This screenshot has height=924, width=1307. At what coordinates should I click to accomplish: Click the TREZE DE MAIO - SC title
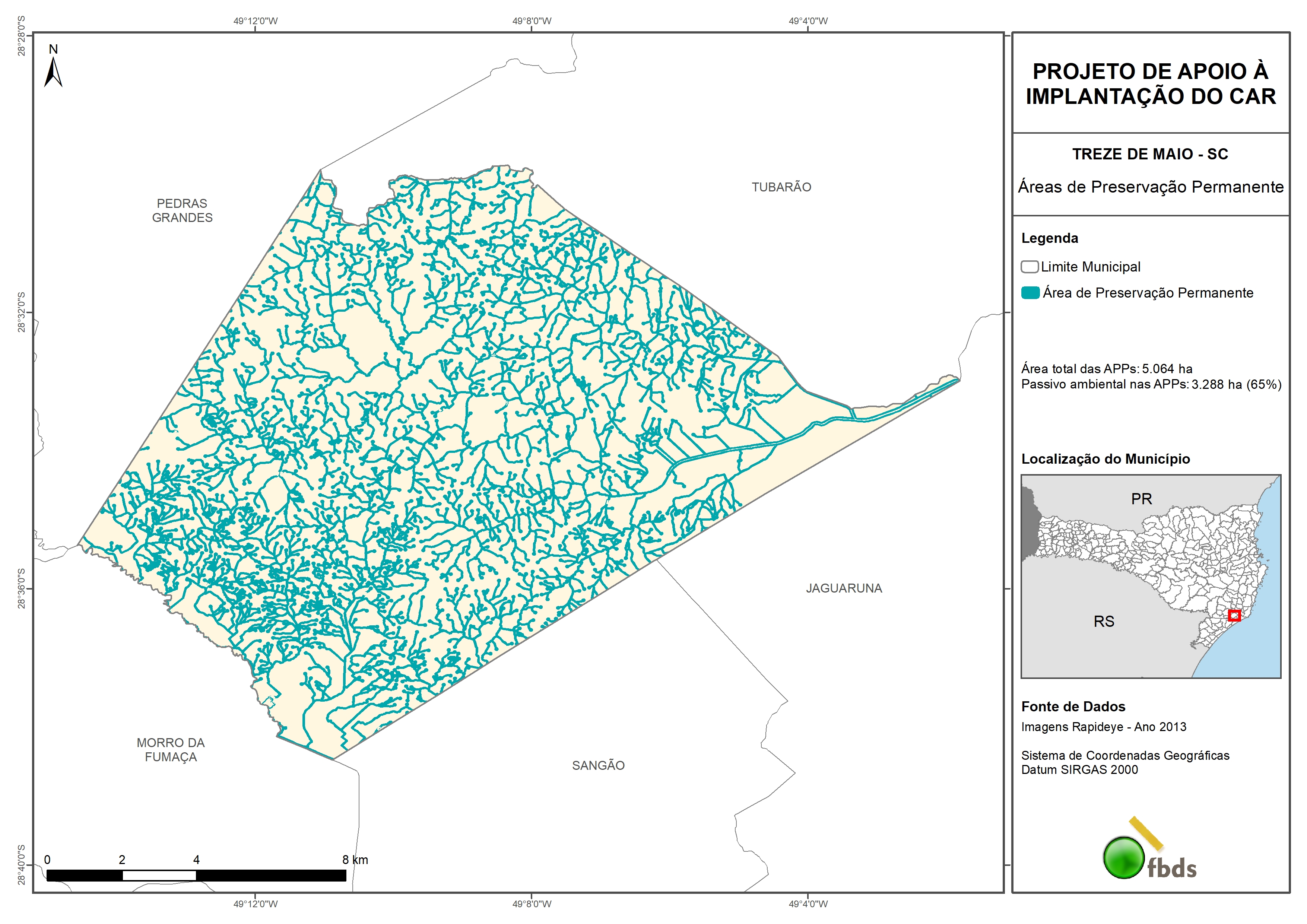point(1150,154)
